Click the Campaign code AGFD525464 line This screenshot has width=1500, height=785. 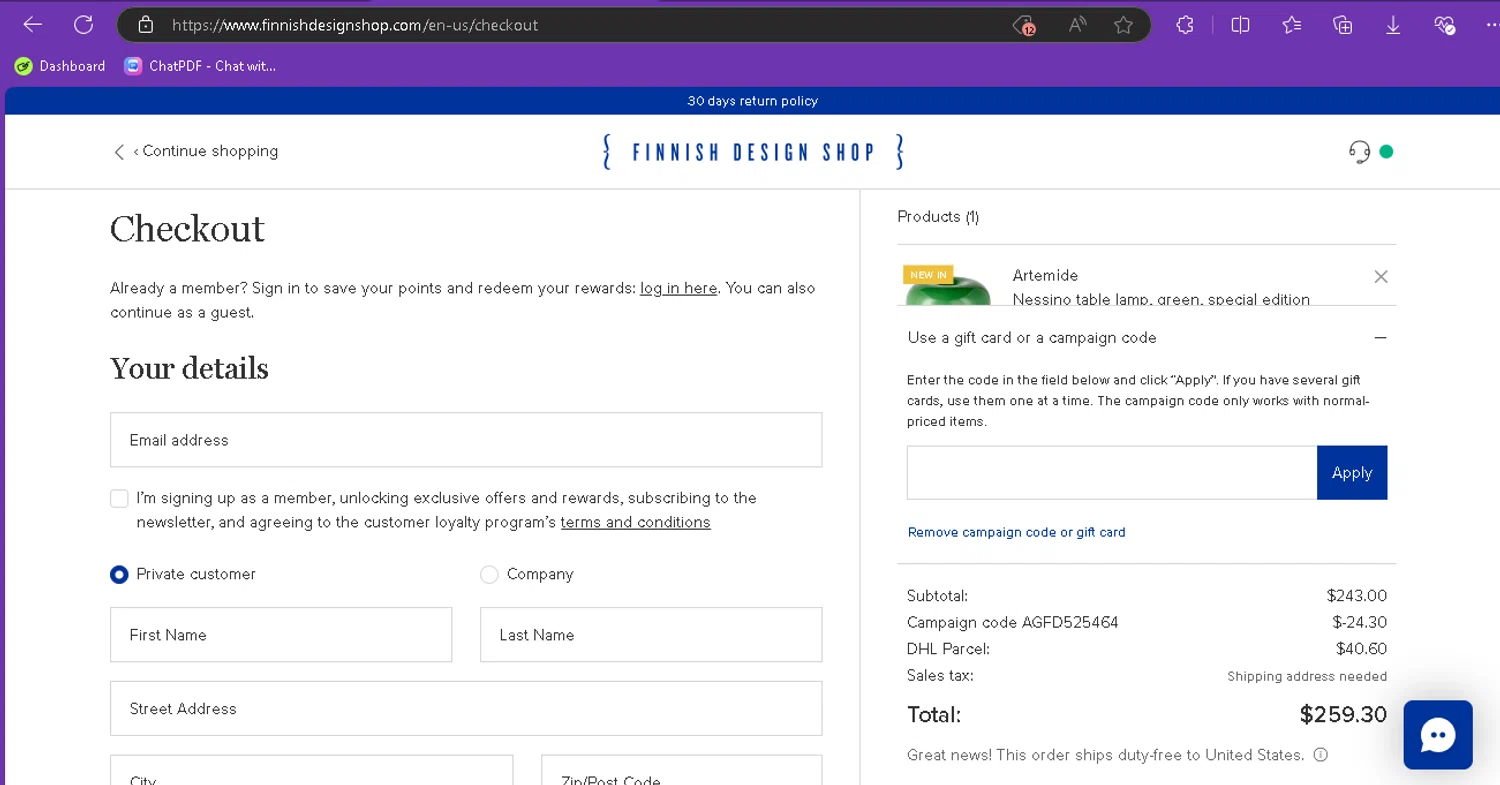pos(1012,622)
